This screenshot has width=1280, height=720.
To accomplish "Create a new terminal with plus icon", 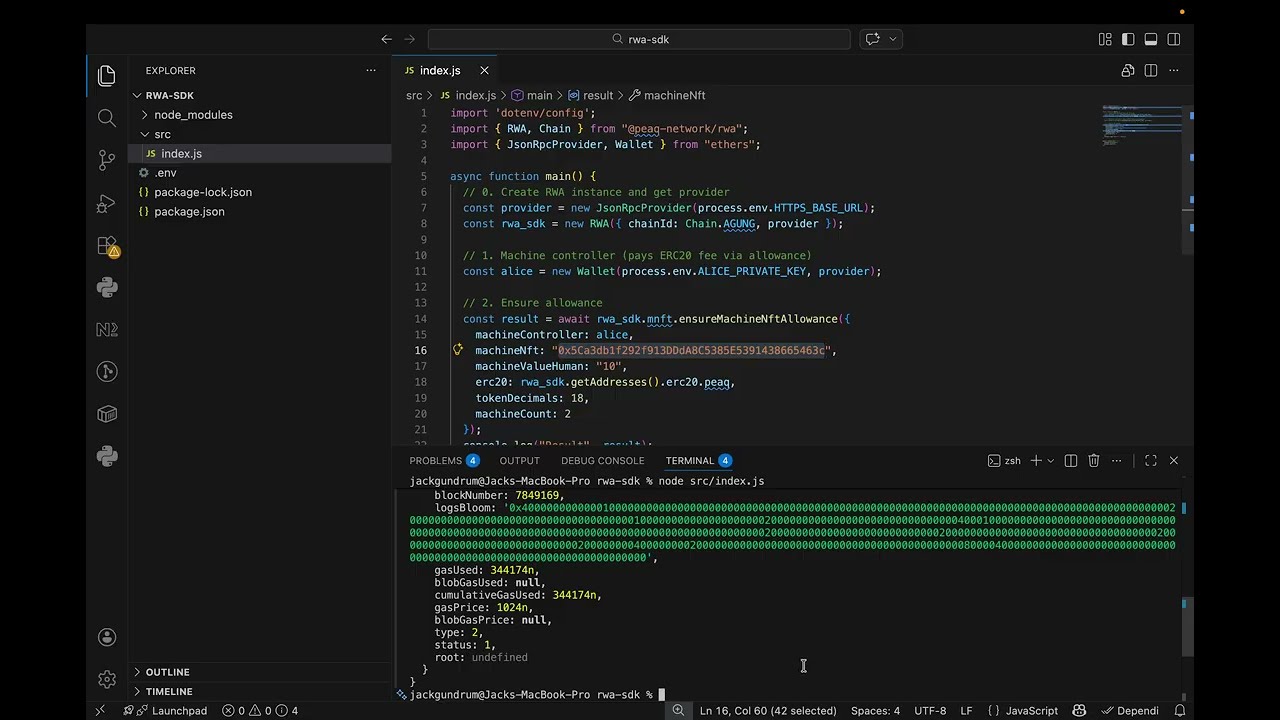I will coord(1036,460).
